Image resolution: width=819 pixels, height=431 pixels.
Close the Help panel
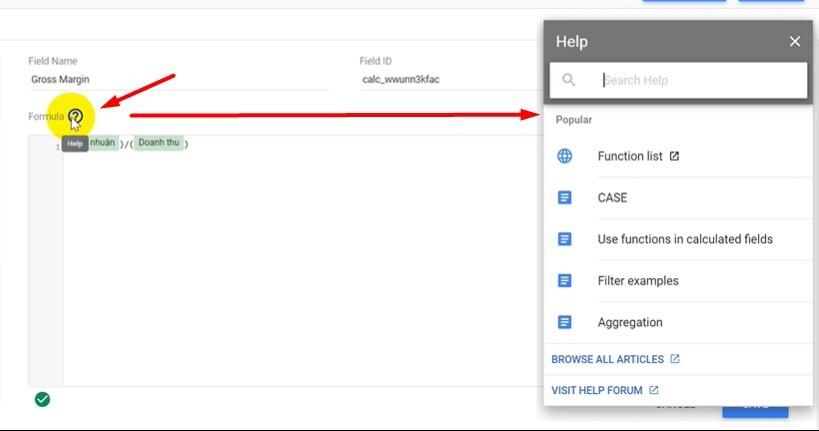click(x=794, y=41)
